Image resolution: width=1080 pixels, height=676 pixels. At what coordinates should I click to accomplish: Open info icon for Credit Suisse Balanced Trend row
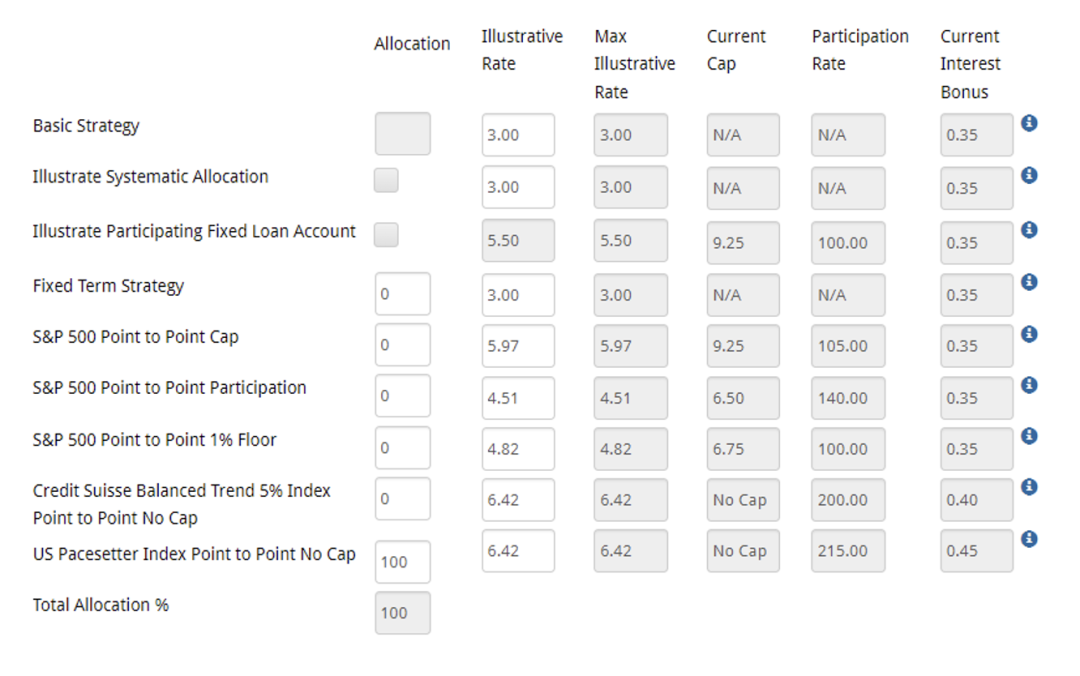pyautogui.click(x=1029, y=487)
